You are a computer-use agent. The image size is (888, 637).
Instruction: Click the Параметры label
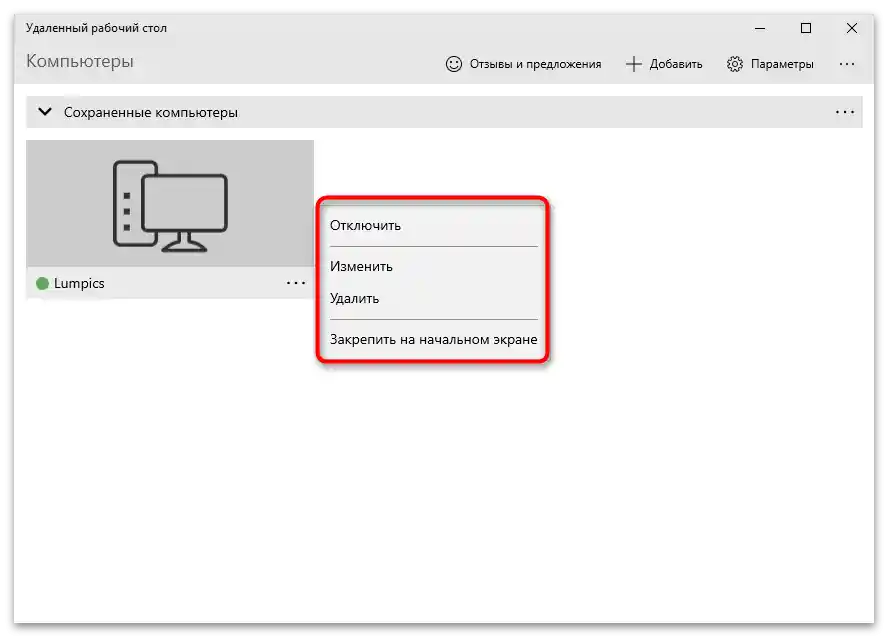click(x=782, y=64)
